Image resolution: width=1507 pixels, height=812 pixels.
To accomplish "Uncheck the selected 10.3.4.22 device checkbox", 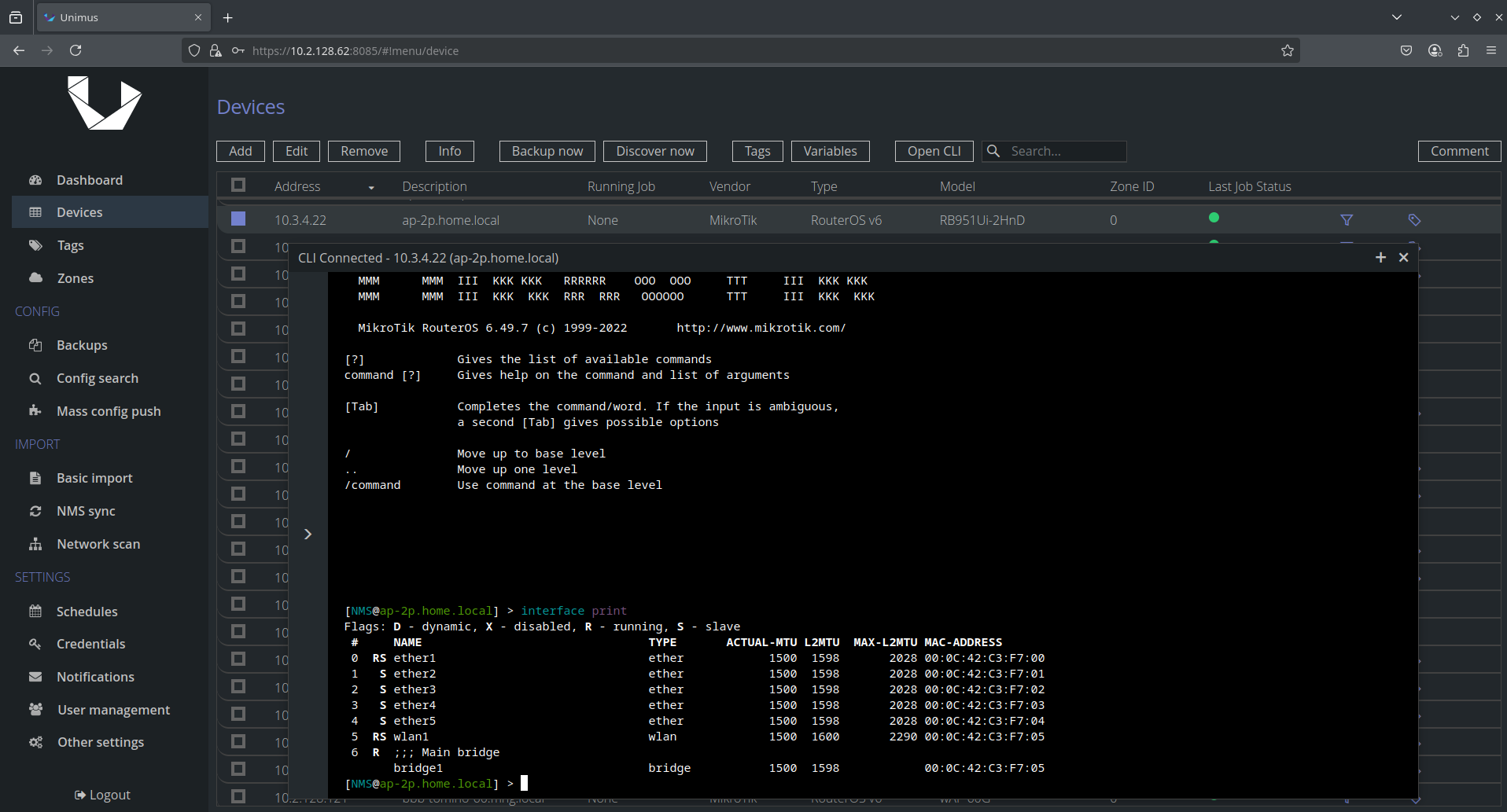I will (x=238, y=219).
